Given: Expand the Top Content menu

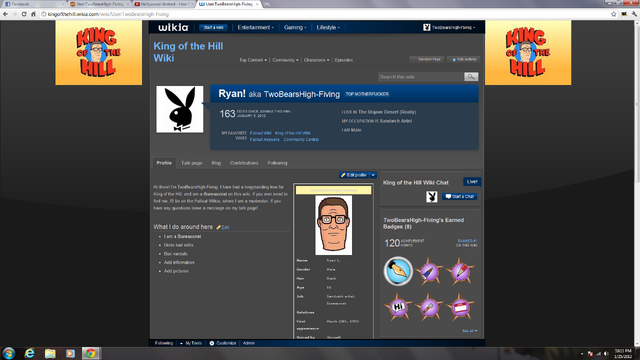Looking at the screenshot, I should point(253,60).
